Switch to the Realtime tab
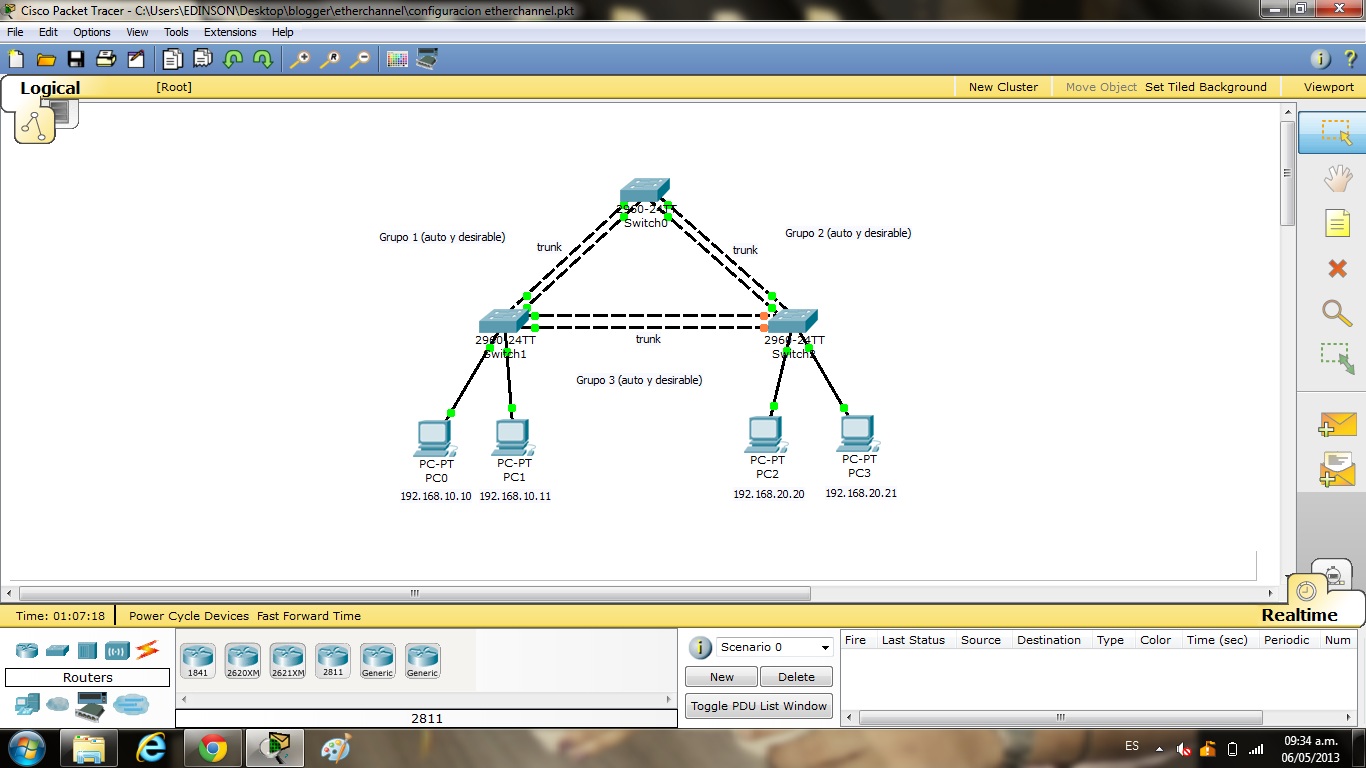This screenshot has width=1366, height=768. pyautogui.click(x=1298, y=614)
